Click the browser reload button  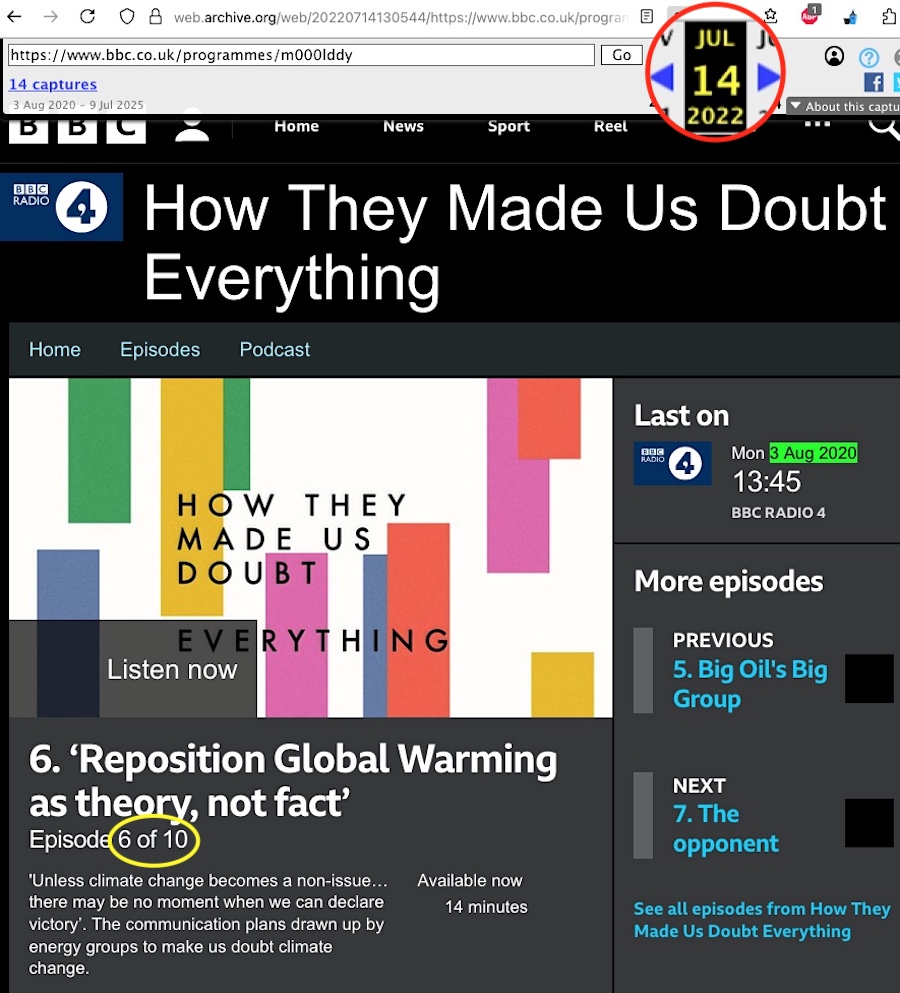coord(88,16)
